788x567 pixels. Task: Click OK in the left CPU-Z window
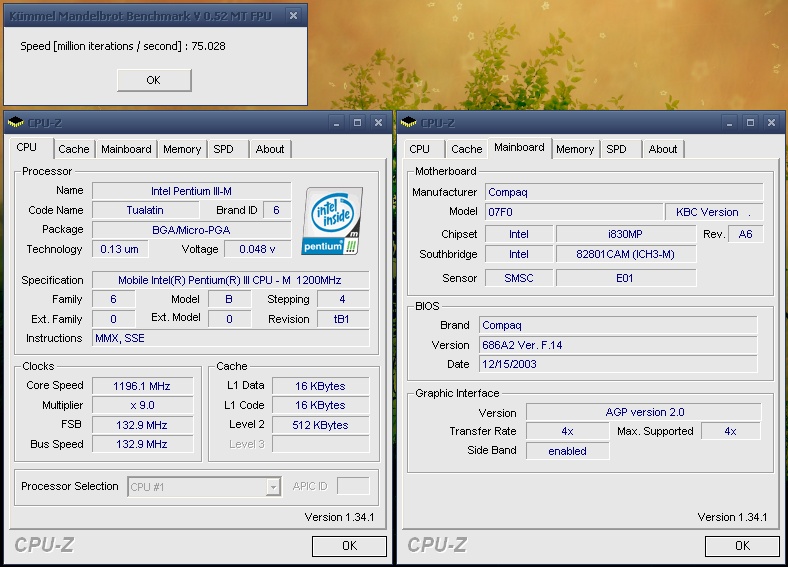pyautogui.click(x=349, y=546)
